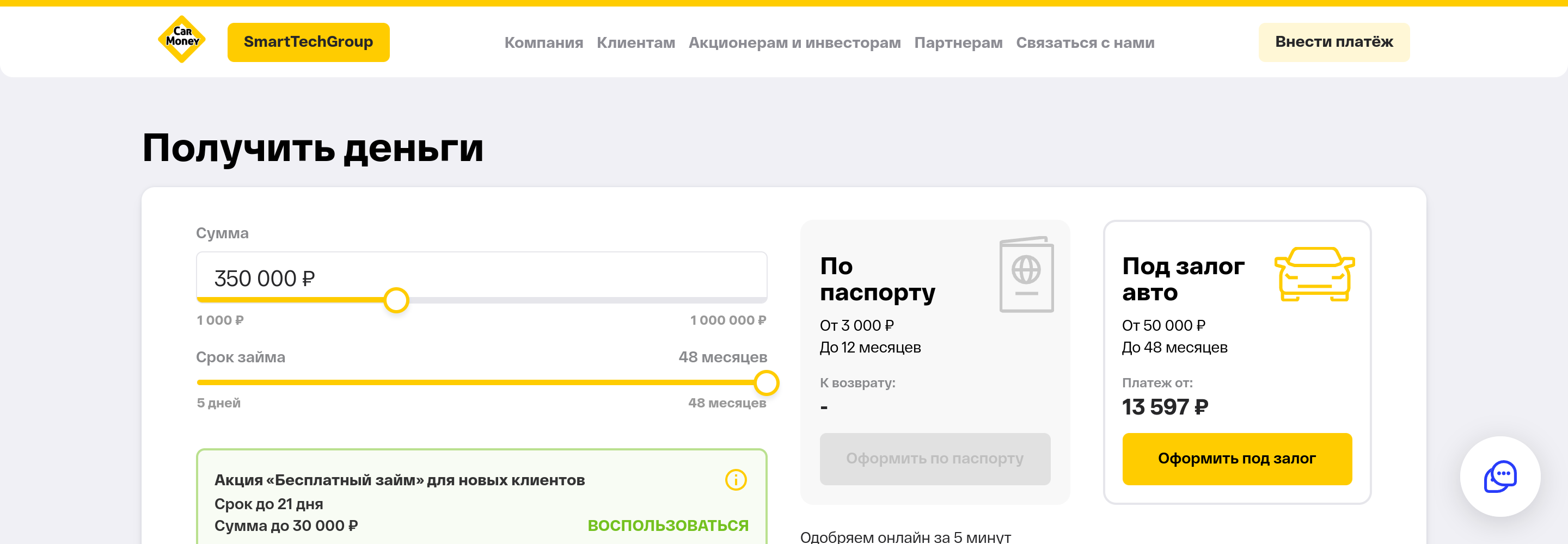This screenshot has height=544, width=1568.
Task: Select the По паспорту card heading
Action: click(x=877, y=279)
